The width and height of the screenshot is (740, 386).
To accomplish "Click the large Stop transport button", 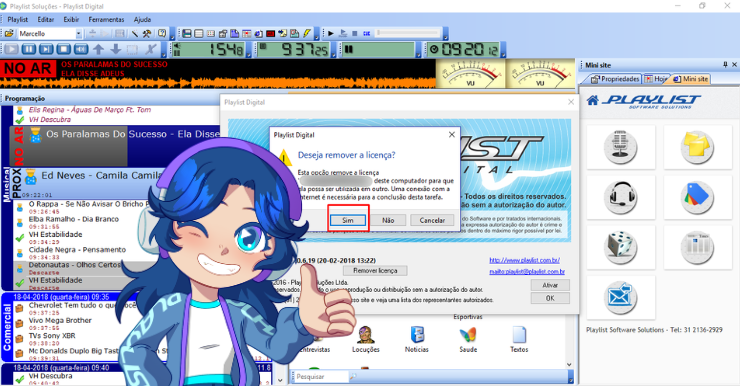I will (64, 49).
